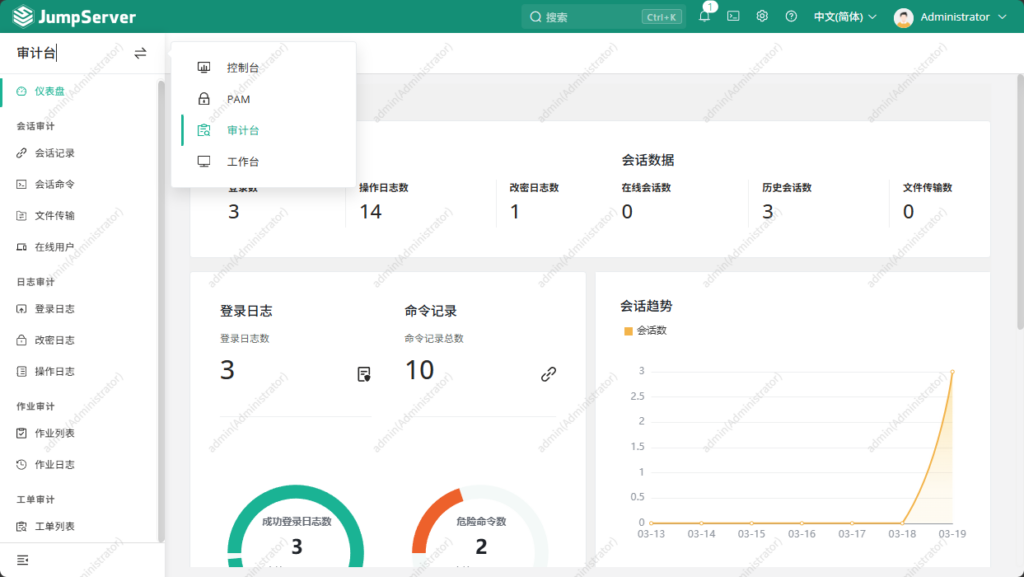
Task: Open system settings gear icon
Action: click(x=762, y=17)
